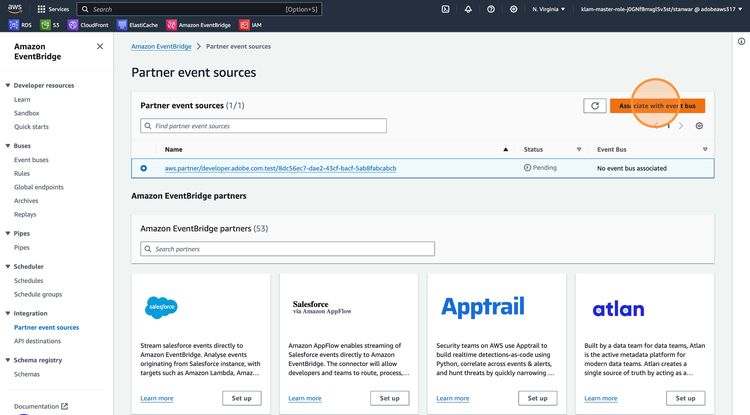The width and height of the screenshot is (750, 415).
Task: Close the Amazon EventBridge side navigation
Action: pyautogui.click(x=100, y=46)
